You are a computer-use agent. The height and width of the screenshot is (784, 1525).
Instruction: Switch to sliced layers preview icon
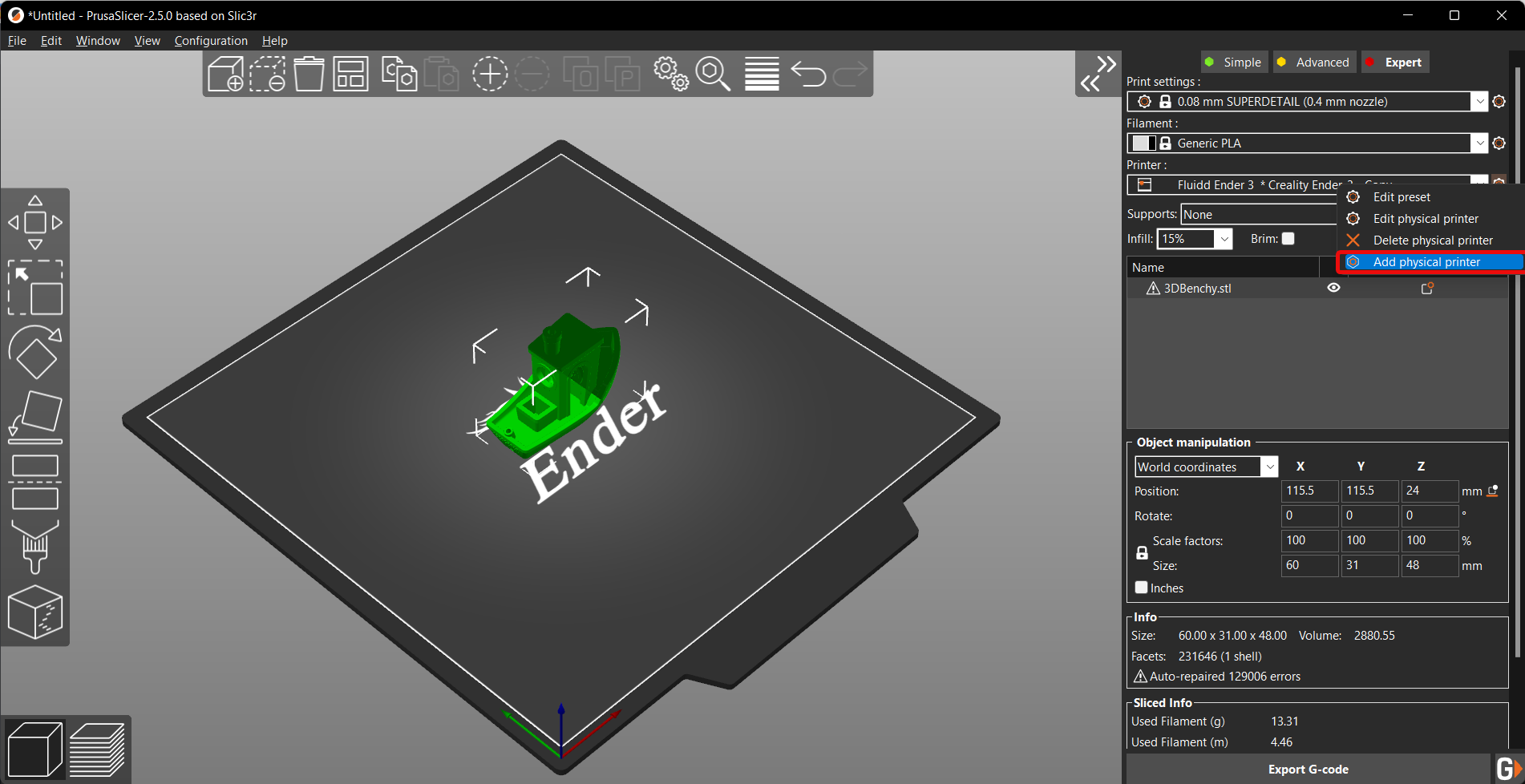point(97,749)
